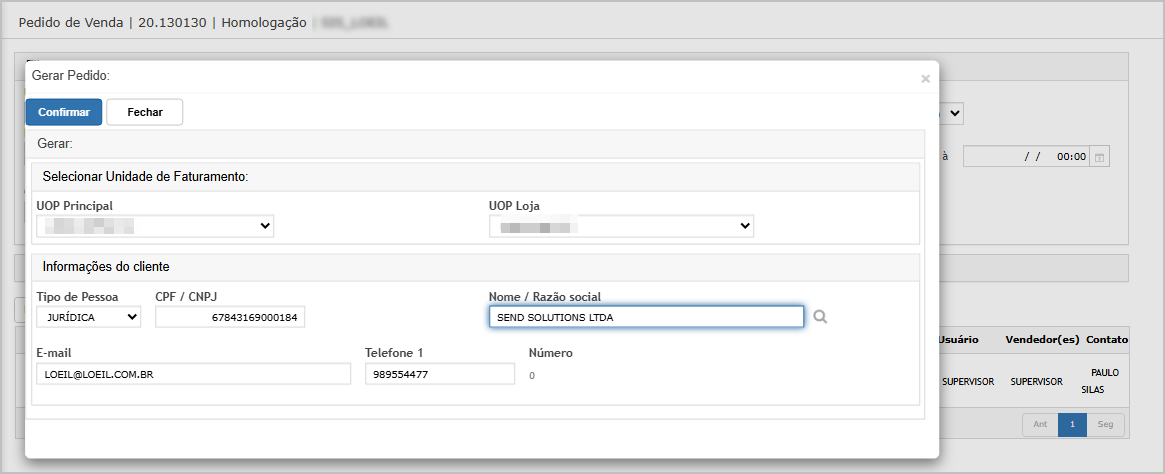Click into the E-mail field
Image resolution: width=1165 pixels, height=474 pixels.
coord(193,374)
